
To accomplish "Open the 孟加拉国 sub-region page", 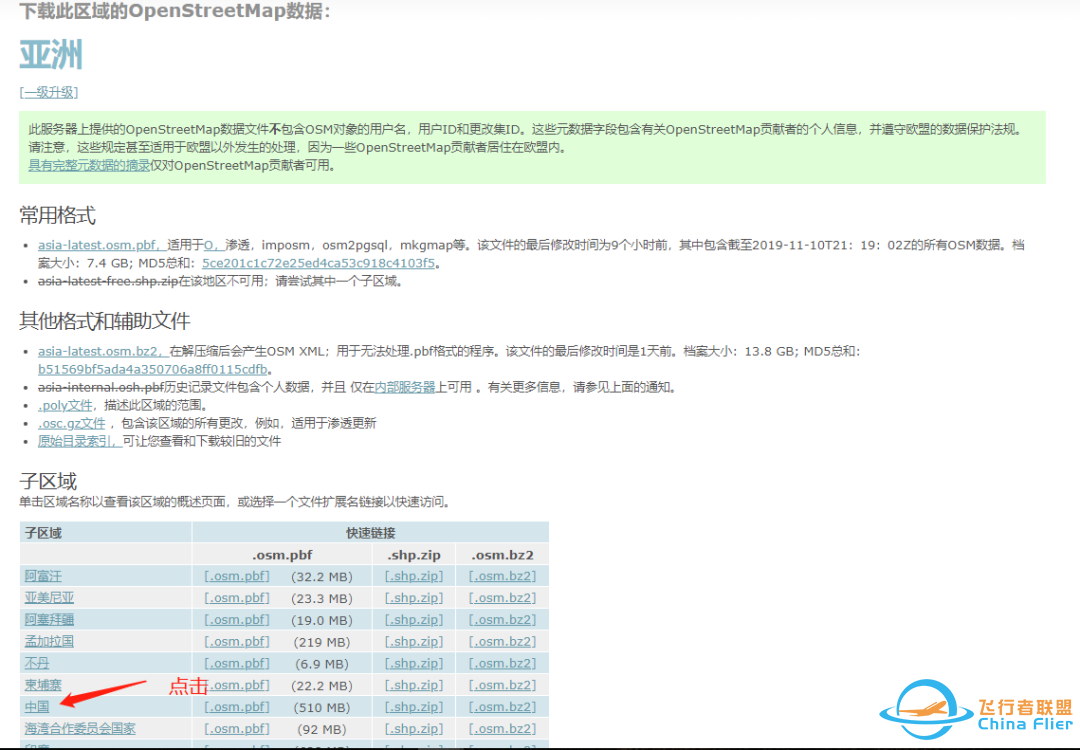I will (x=50, y=641).
